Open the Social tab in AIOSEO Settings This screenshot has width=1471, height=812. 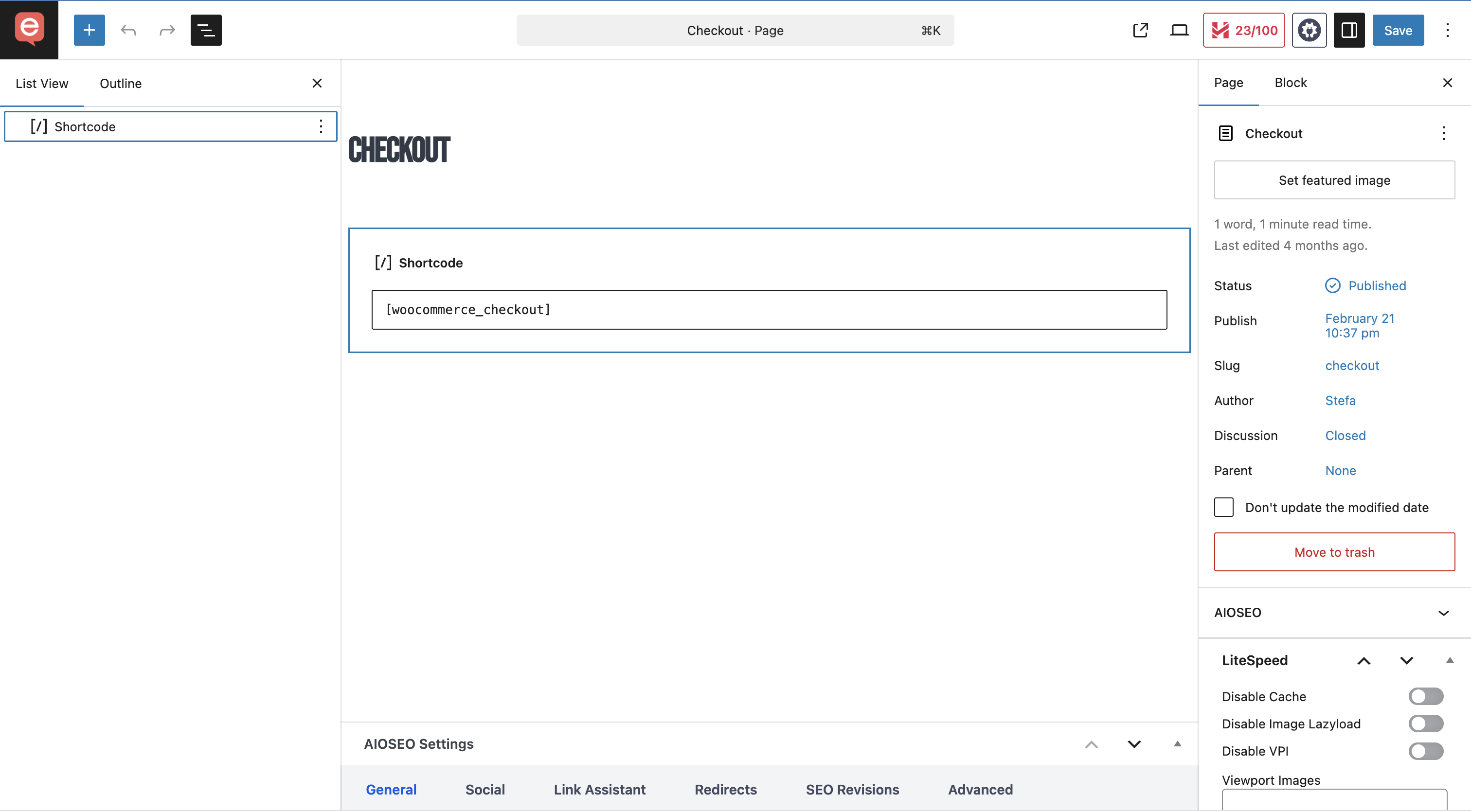pos(485,790)
